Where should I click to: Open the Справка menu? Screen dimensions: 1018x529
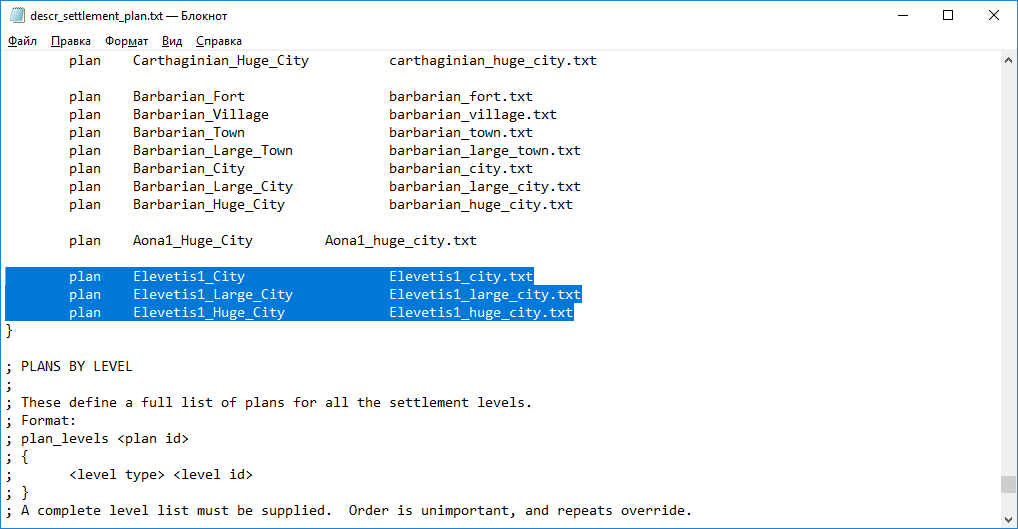[x=219, y=41]
